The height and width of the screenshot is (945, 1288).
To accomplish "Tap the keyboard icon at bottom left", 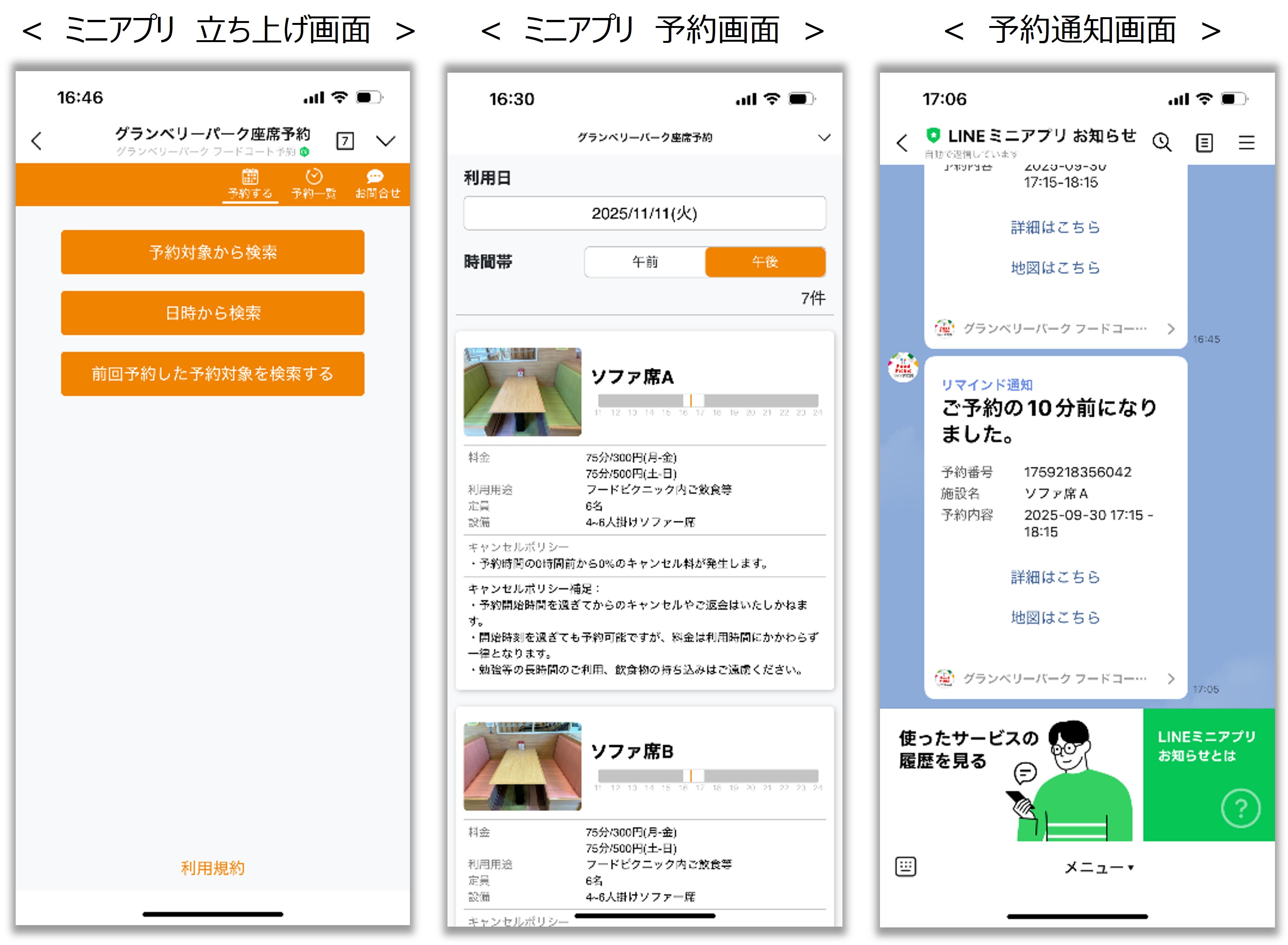I will 905,867.
